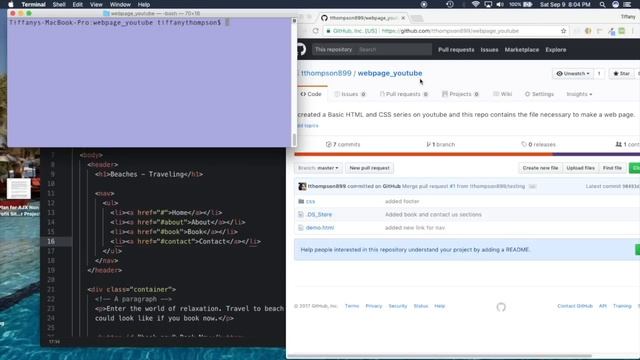View the 1 branch link
The image size is (640, 360).
click(x=440, y=144)
